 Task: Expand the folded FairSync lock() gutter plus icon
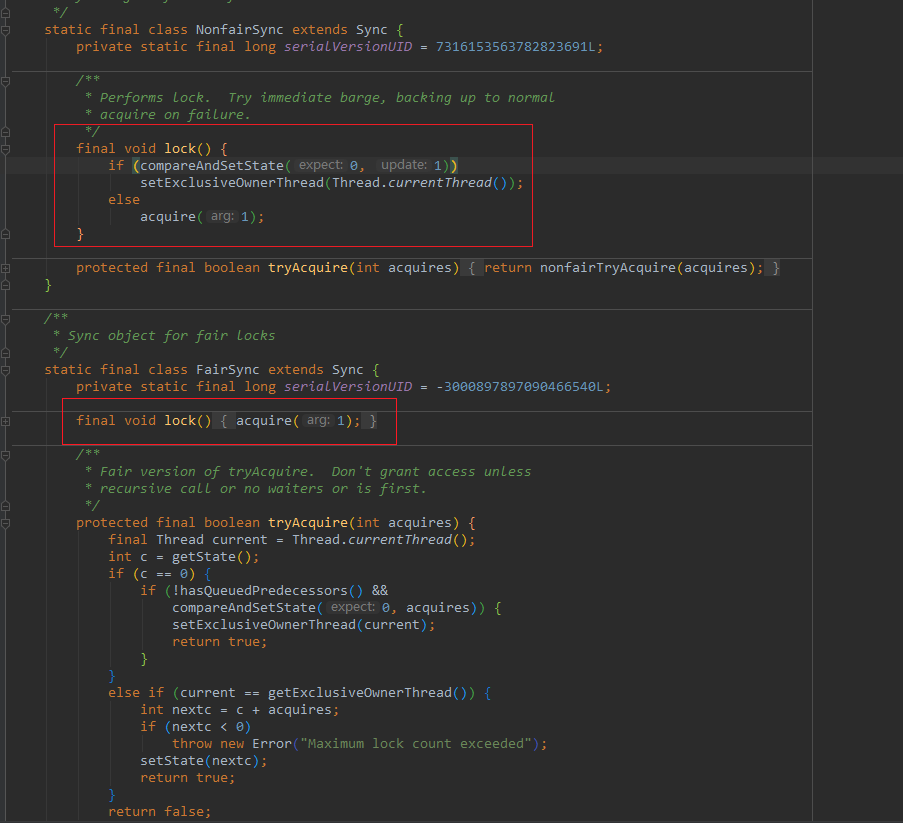(x=6, y=421)
